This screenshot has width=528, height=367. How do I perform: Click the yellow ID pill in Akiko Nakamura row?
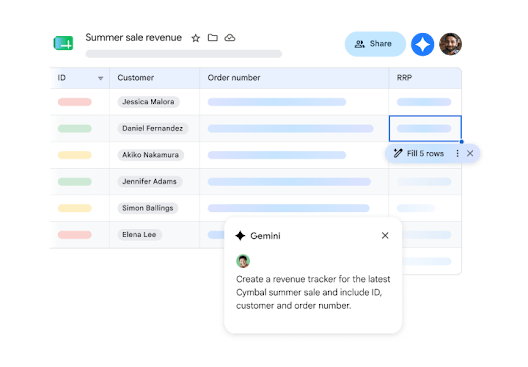point(75,155)
